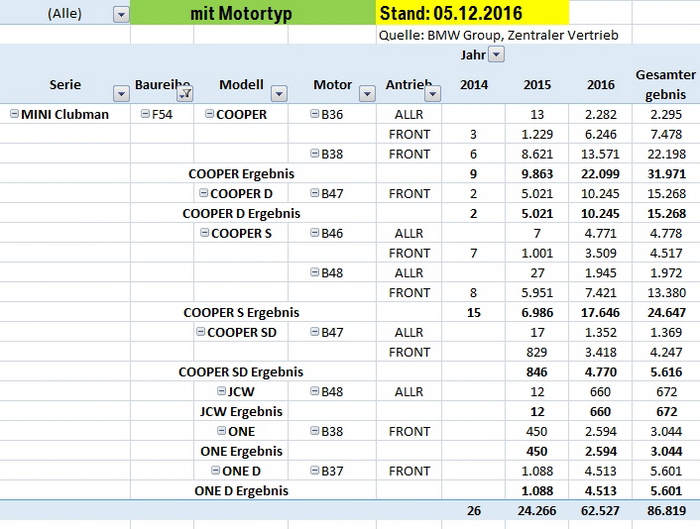Click the 2015 column header
The width and height of the screenshot is (700, 529).
[x=537, y=84]
